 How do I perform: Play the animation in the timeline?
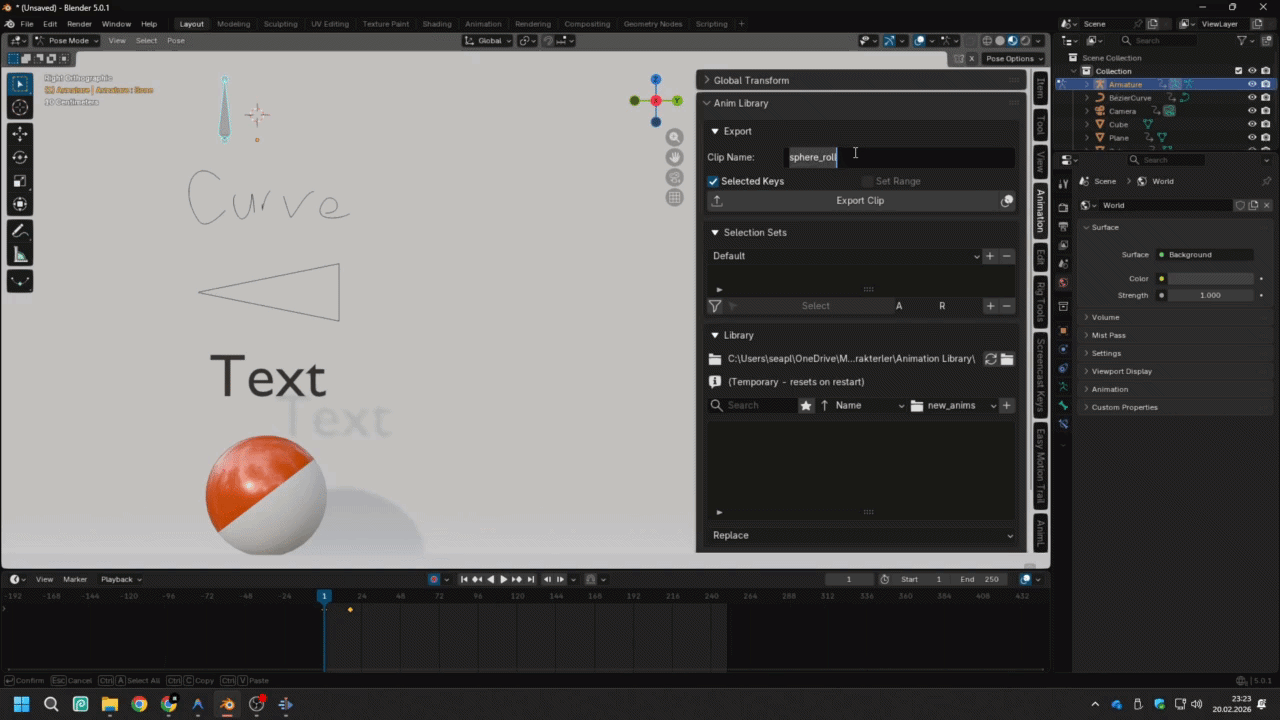(504, 579)
